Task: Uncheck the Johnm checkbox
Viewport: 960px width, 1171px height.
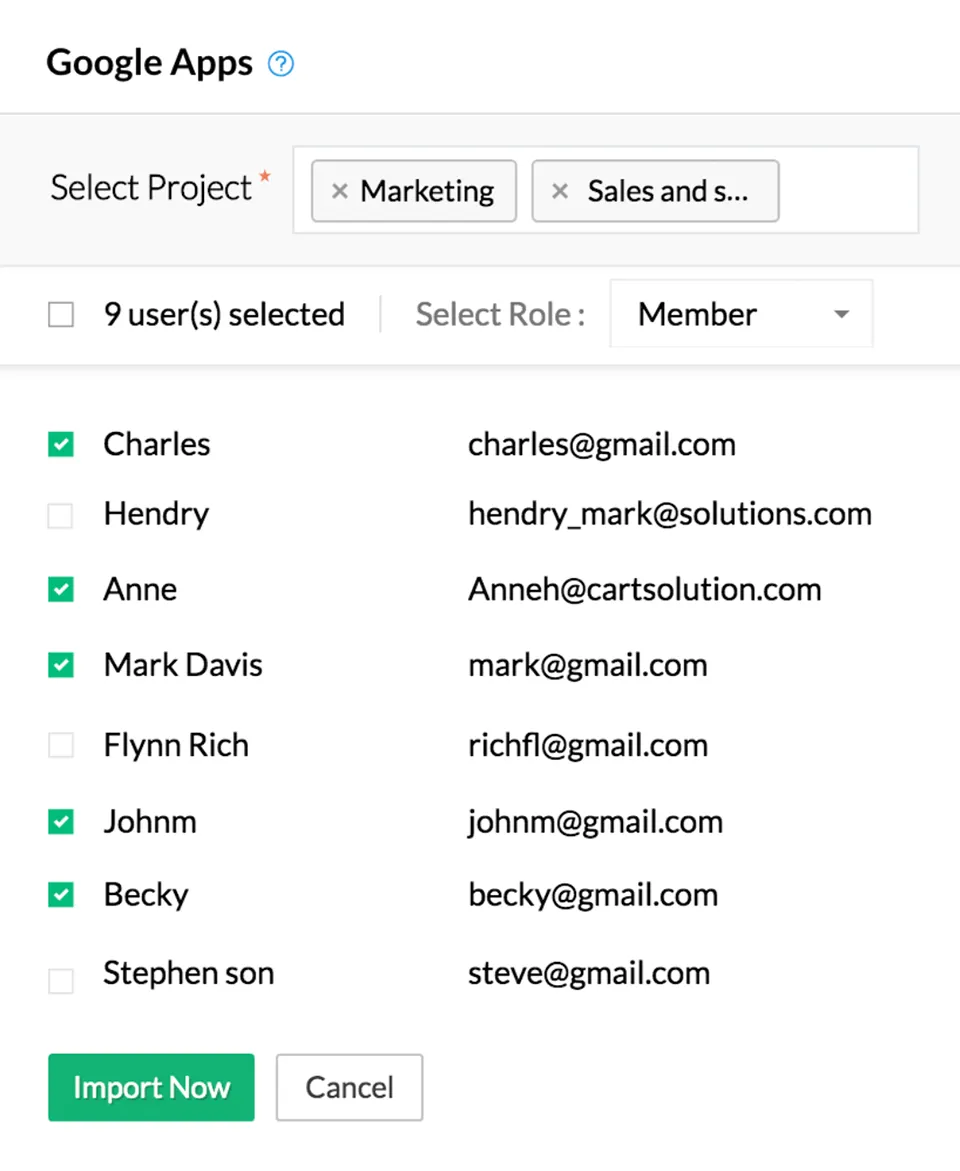Action: (61, 821)
